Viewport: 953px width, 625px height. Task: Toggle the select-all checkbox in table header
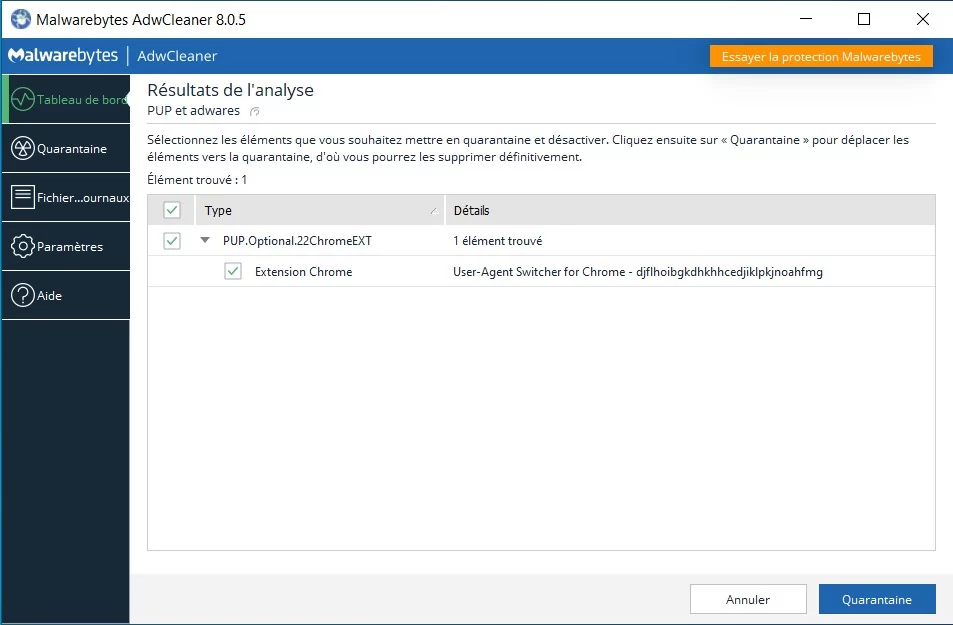click(x=172, y=210)
